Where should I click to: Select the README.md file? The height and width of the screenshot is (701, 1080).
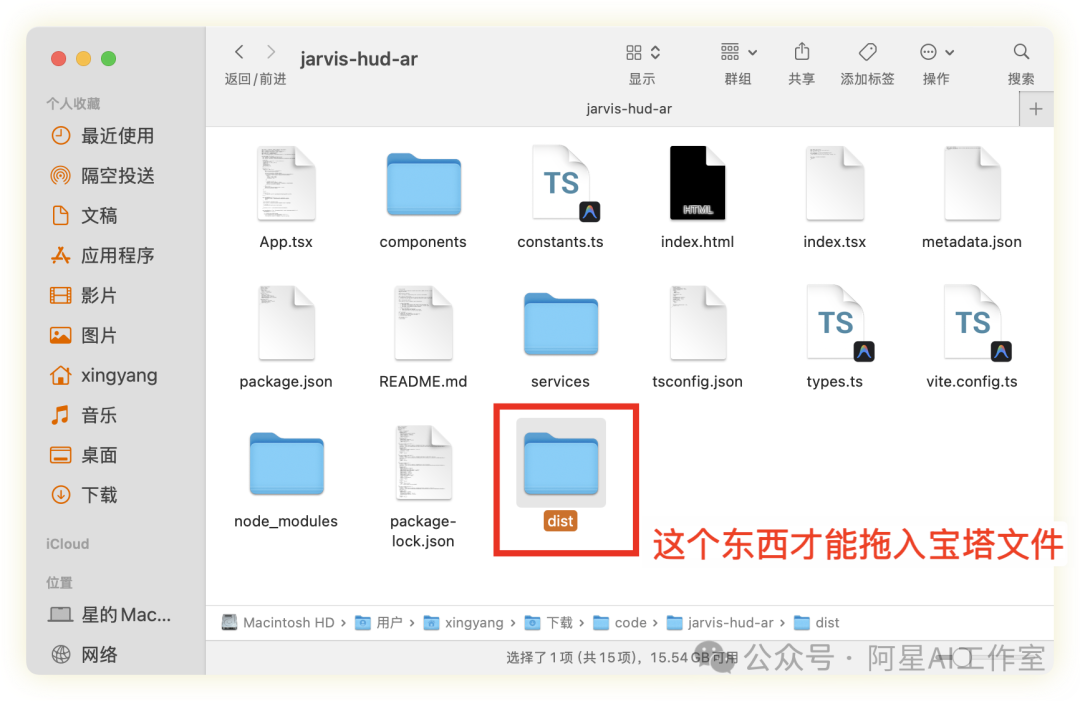[423, 338]
